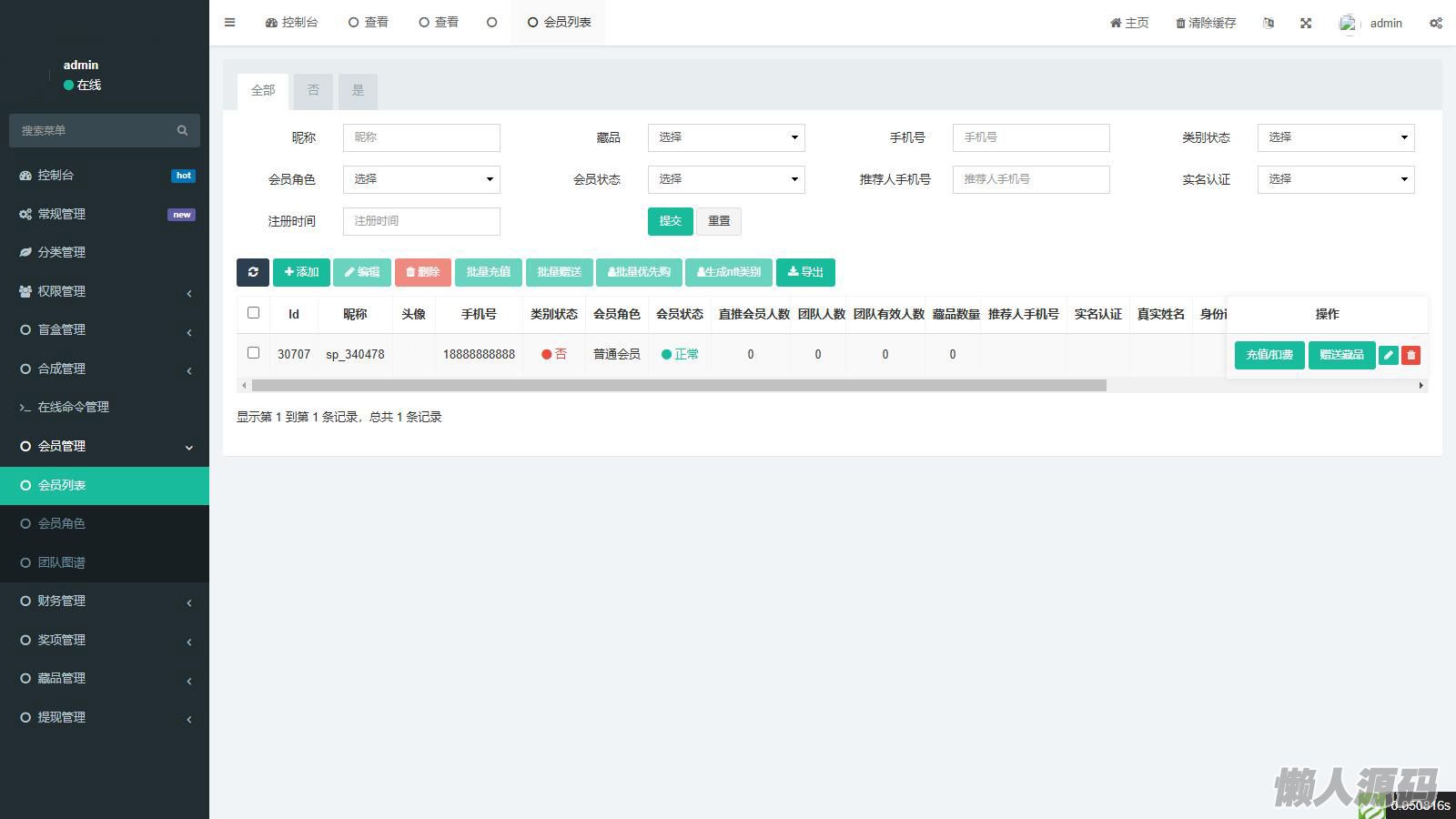Image resolution: width=1456 pixels, height=819 pixels.
Task: Click the 手机号 input field
Action: coord(1030,137)
